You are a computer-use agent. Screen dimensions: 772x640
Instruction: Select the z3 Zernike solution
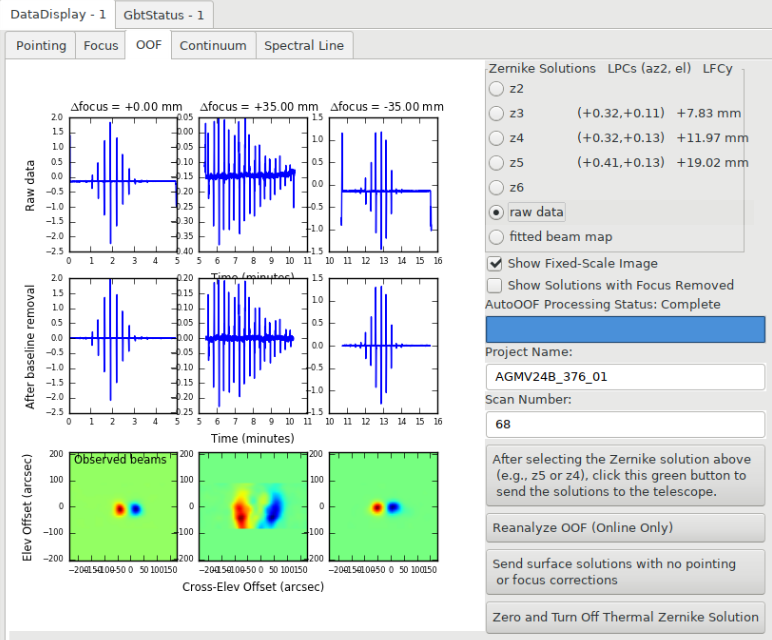click(496, 113)
